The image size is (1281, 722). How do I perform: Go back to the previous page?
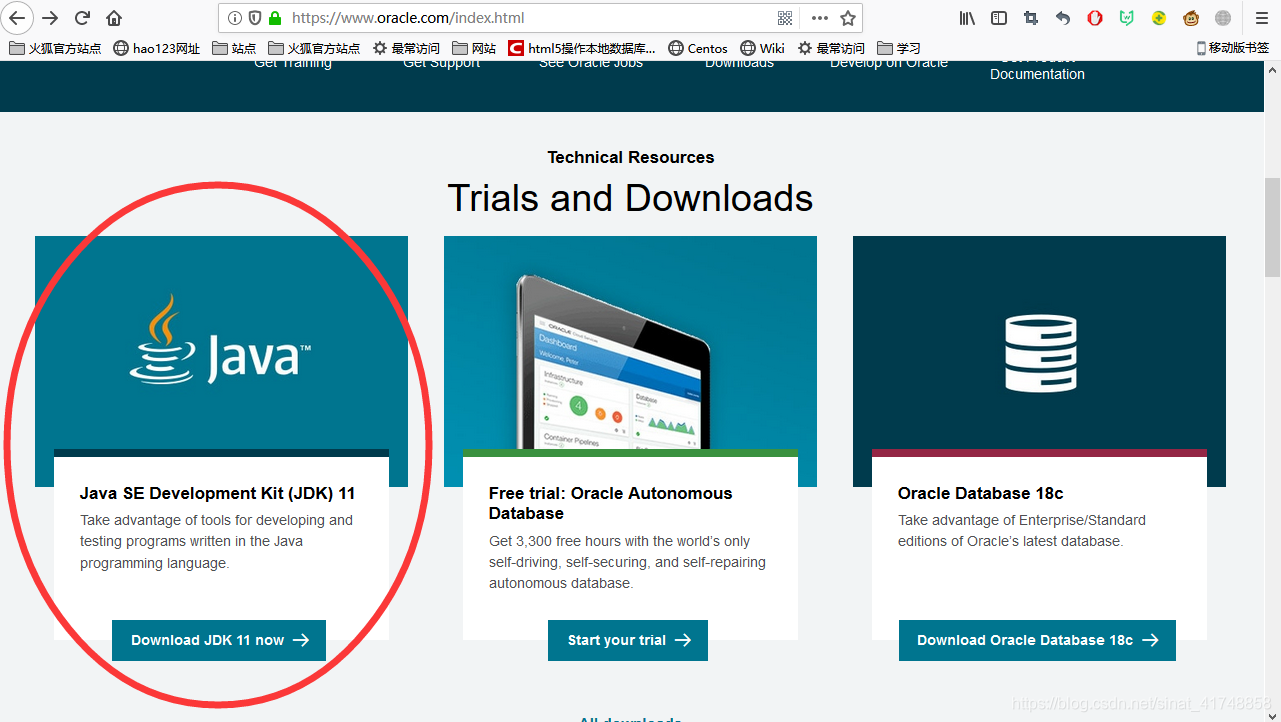17,18
